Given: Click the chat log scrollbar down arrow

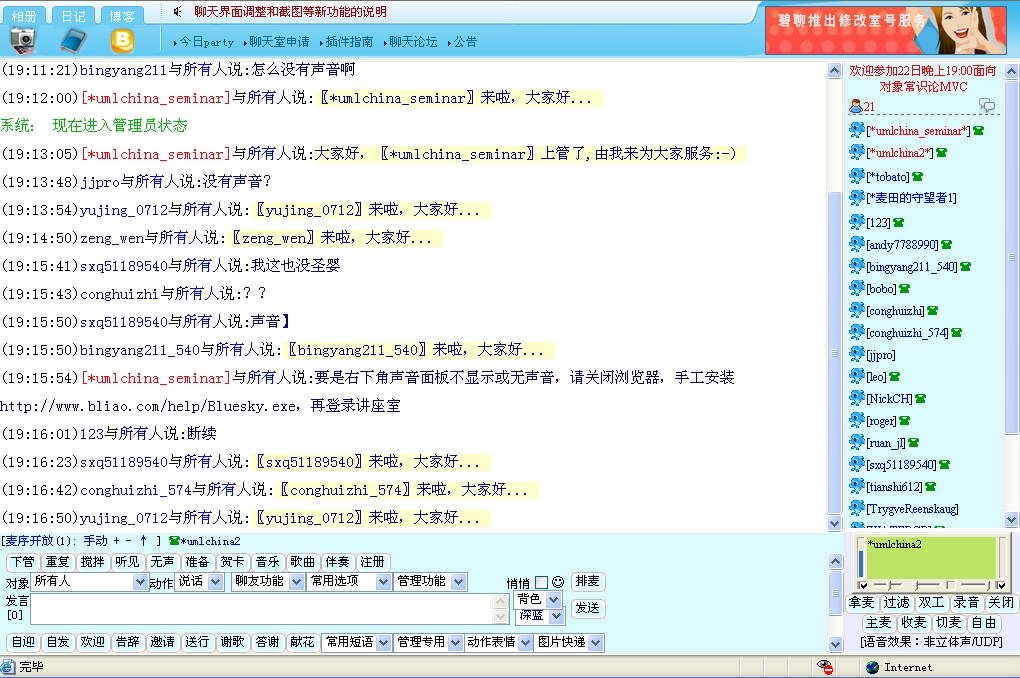Looking at the screenshot, I should coord(835,523).
